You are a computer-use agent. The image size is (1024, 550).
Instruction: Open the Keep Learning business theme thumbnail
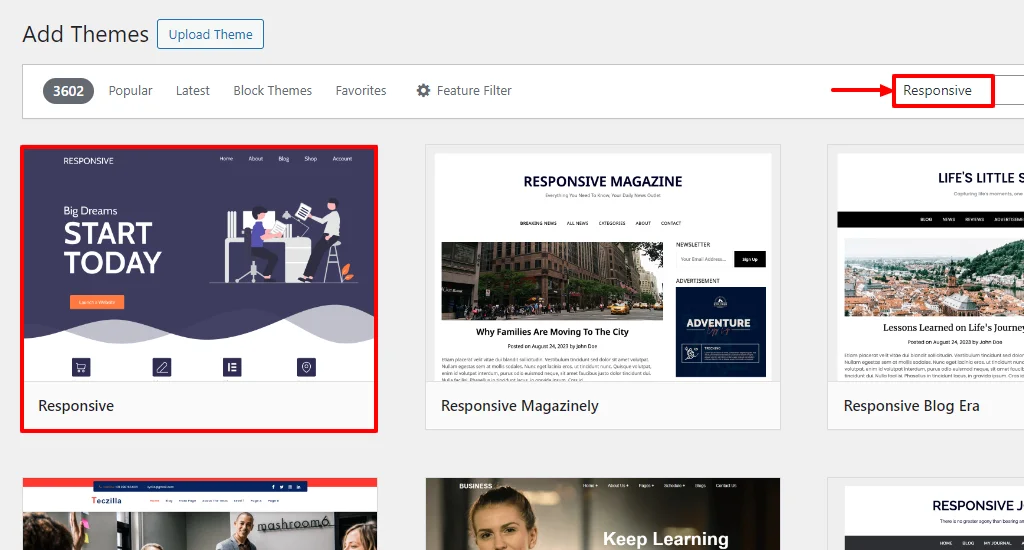coord(603,514)
